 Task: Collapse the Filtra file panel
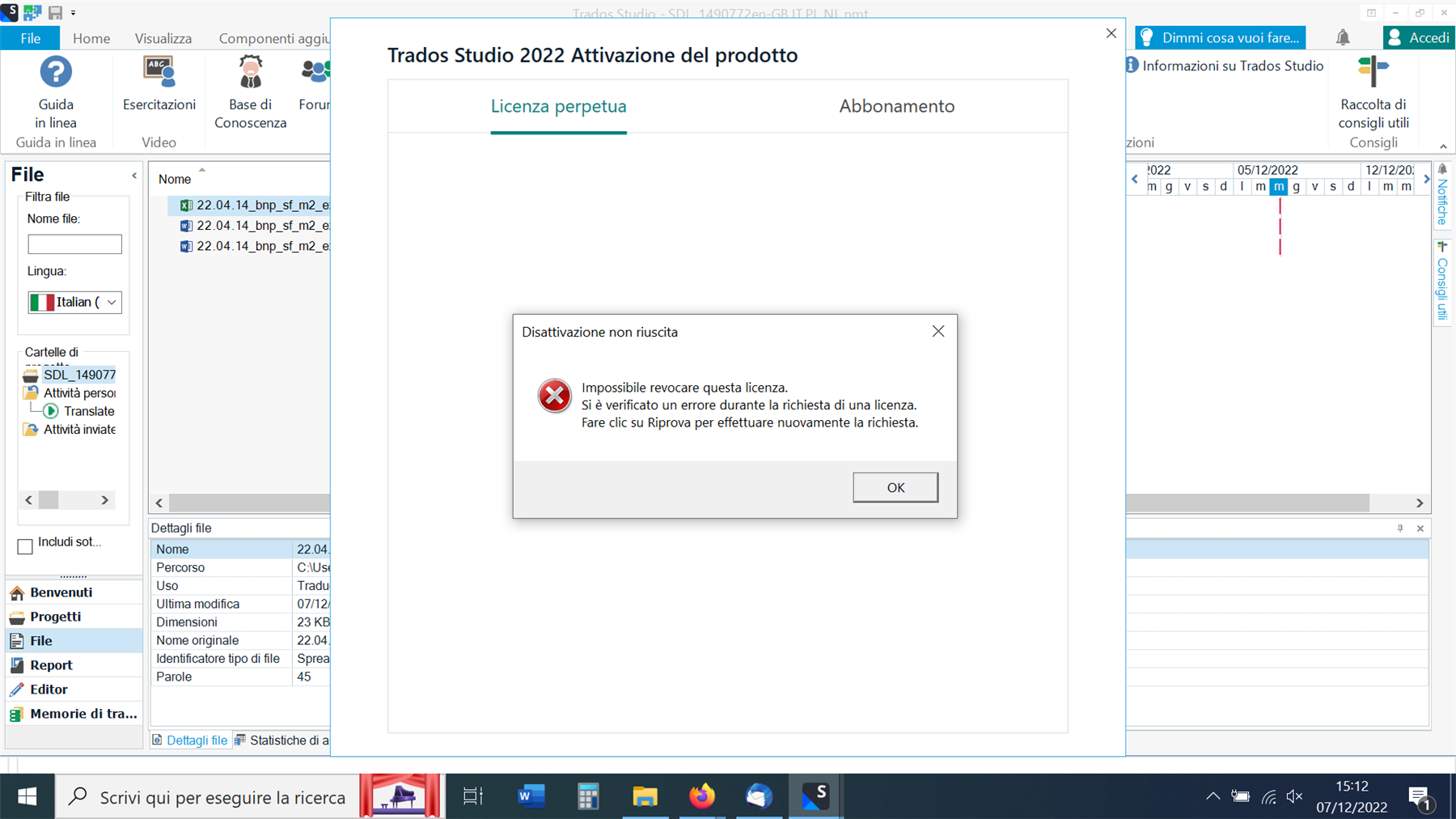pyautogui.click(x=134, y=175)
